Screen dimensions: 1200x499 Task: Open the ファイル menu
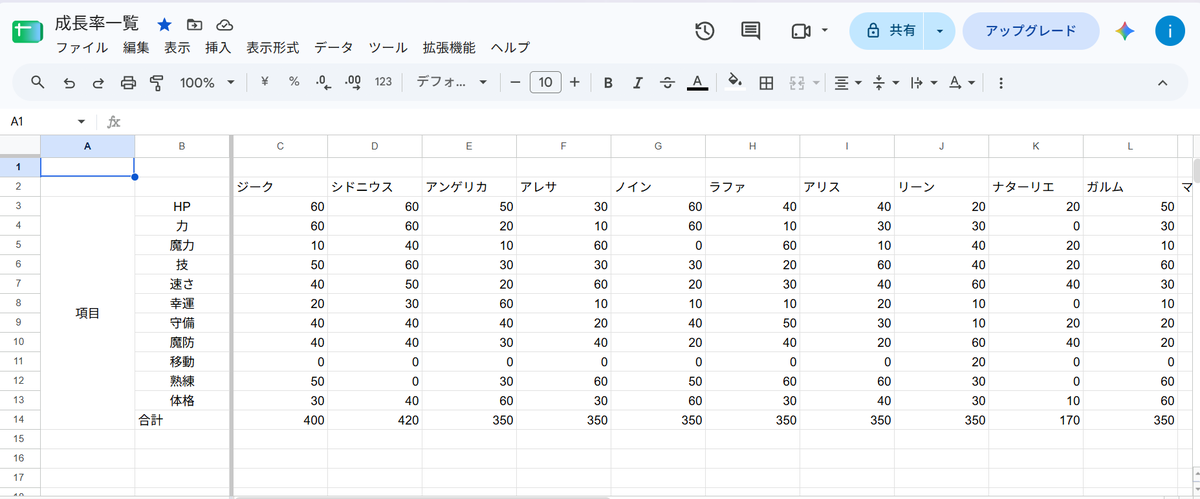[82, 47]
